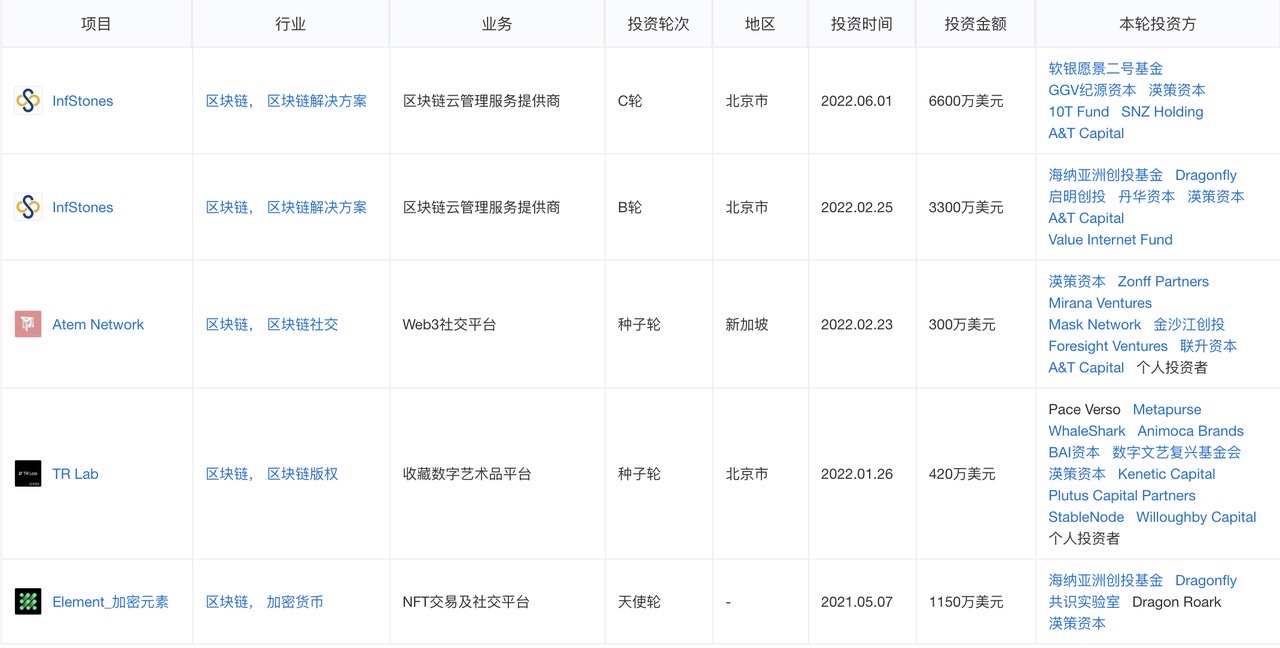Select the 天使轮 round cell
Viewport: 1280px width, 648px height.
click(x=639, y=602)
